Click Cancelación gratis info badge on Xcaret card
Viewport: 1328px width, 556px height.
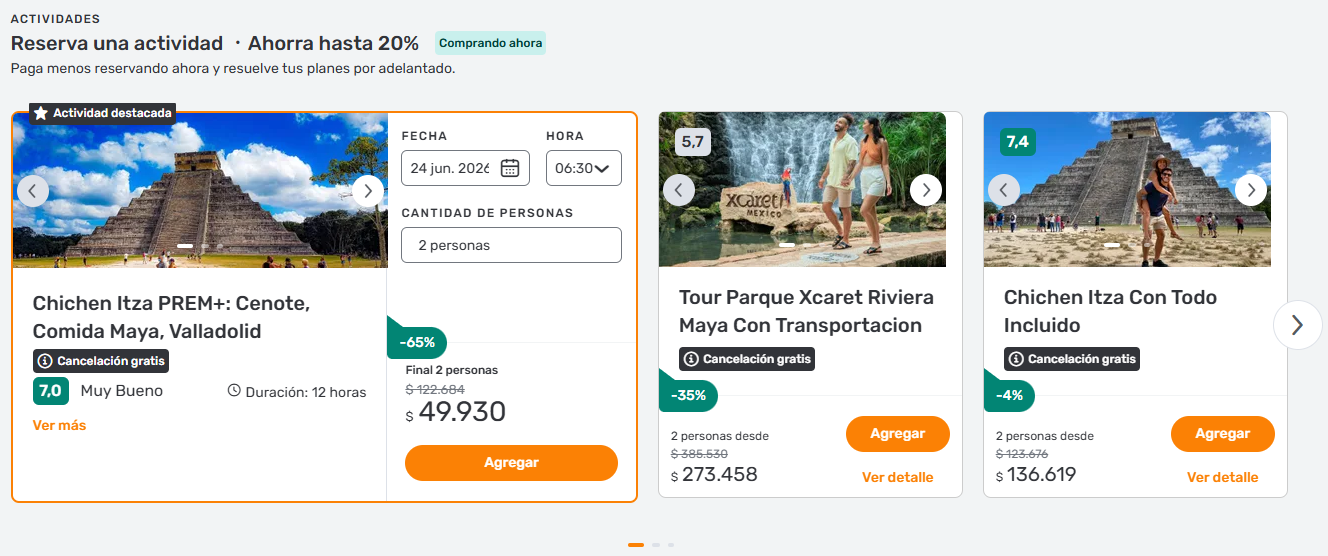coord(747,358)
